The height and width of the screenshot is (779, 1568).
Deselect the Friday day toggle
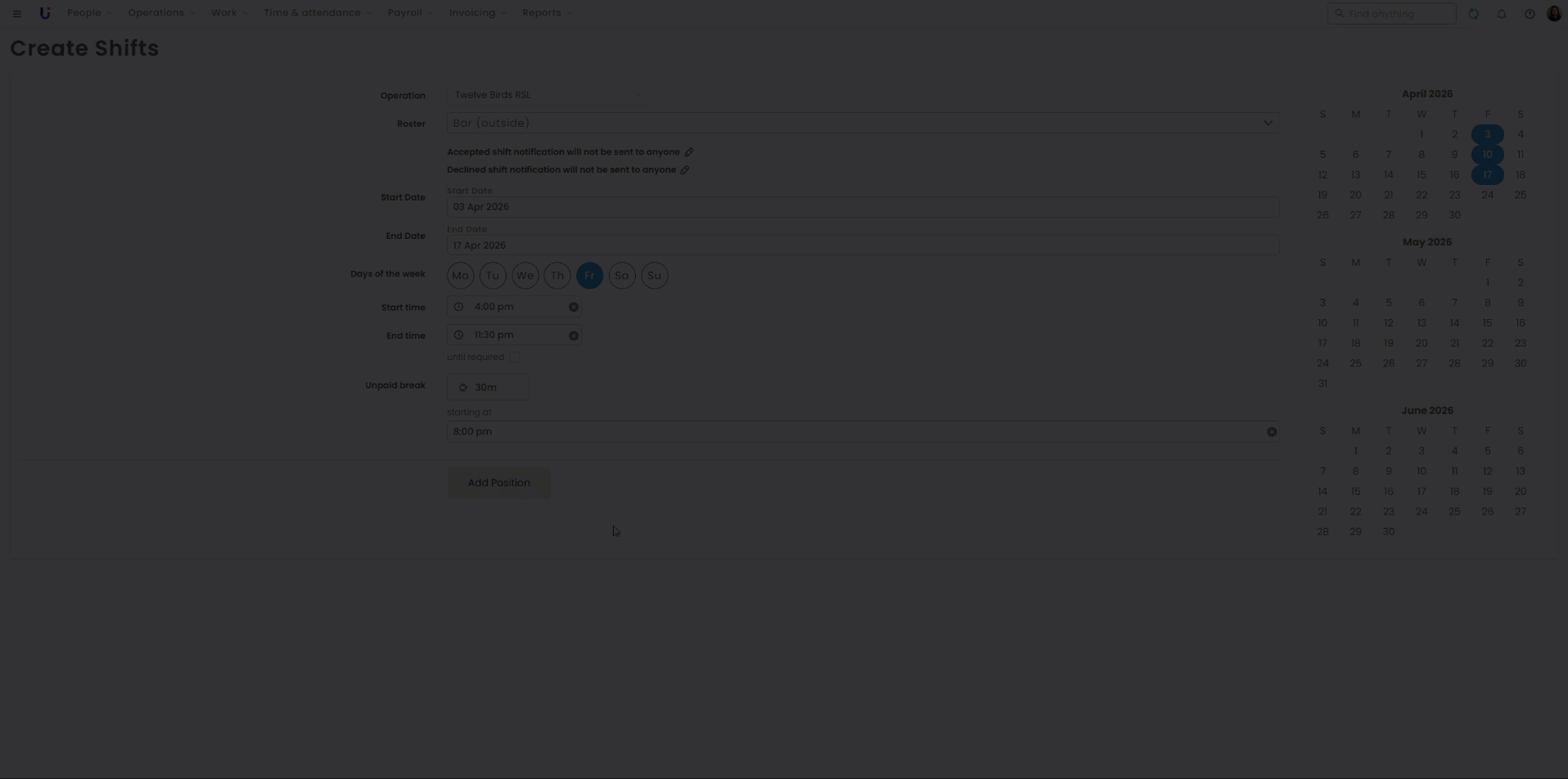pyautogui.click(x=589, y=276)
